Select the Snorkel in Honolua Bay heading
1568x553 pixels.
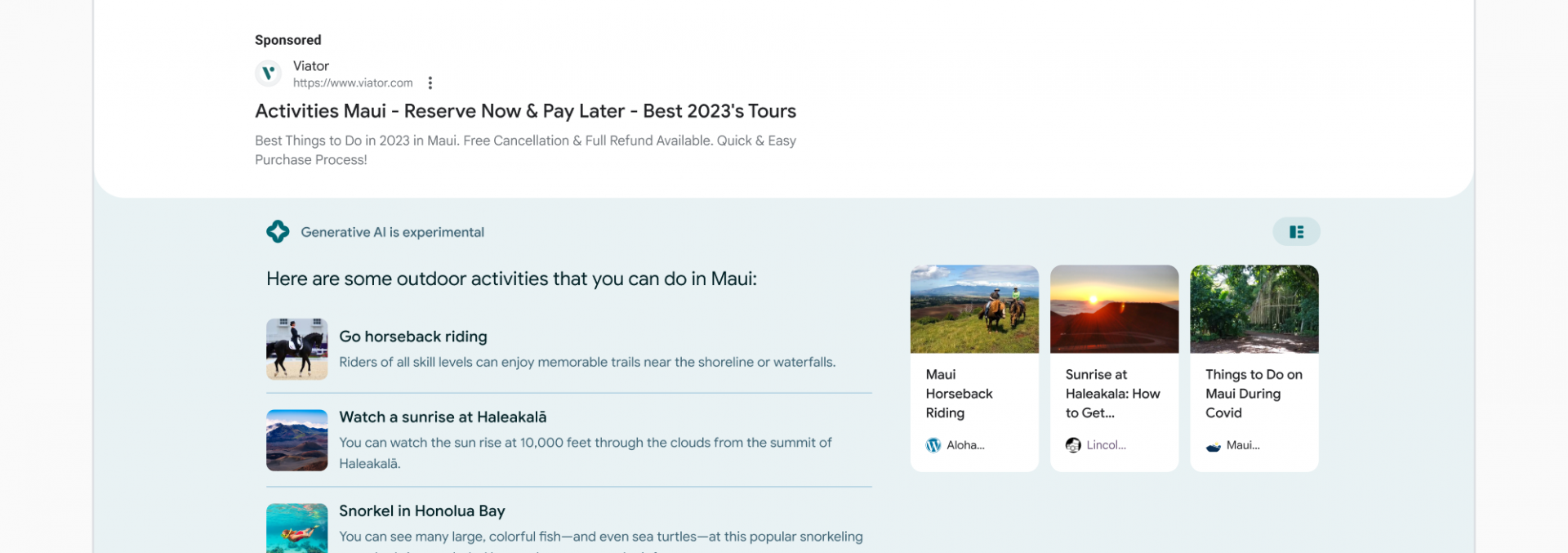coord(422,511)
